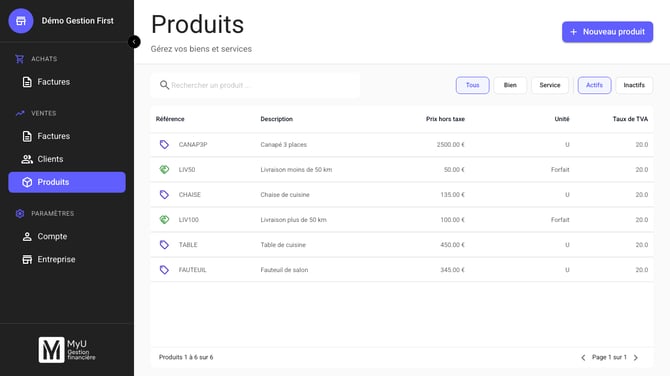Show Inactifs products
The height and width of the screenshot is (376, 670).
pyautogui.click(x=634, y=85)
